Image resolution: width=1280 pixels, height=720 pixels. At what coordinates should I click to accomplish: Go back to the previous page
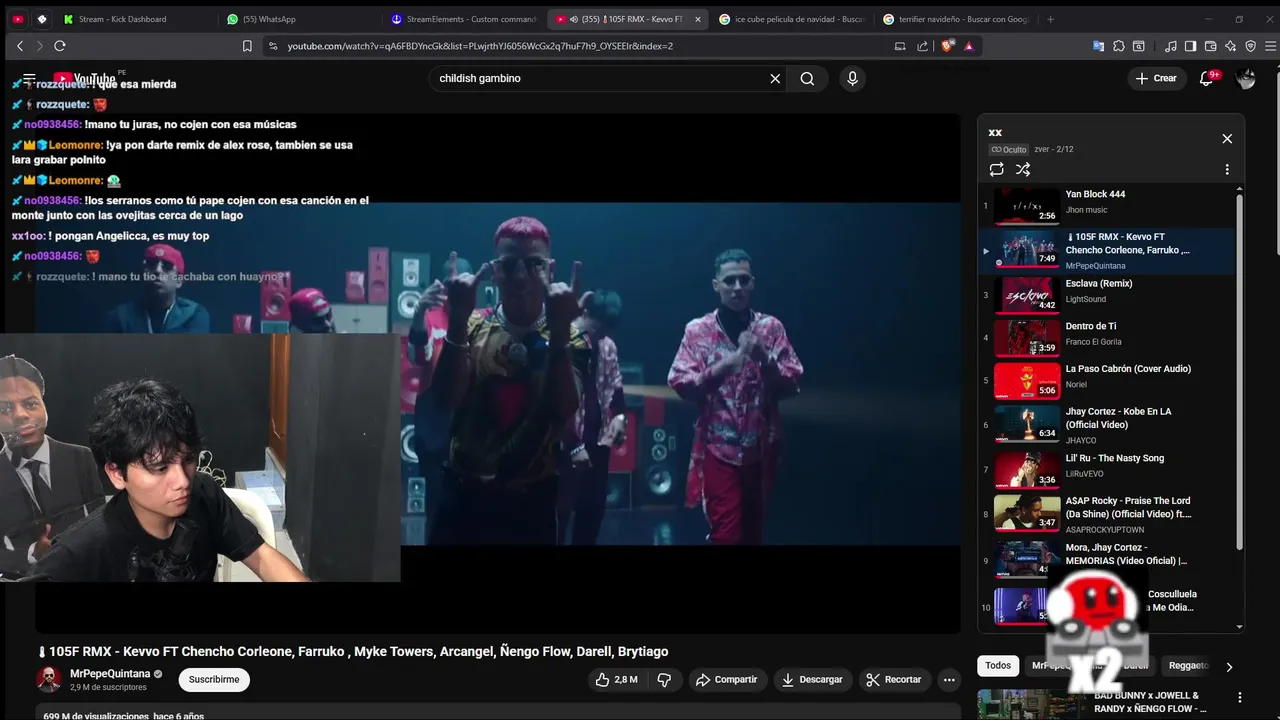20,46
